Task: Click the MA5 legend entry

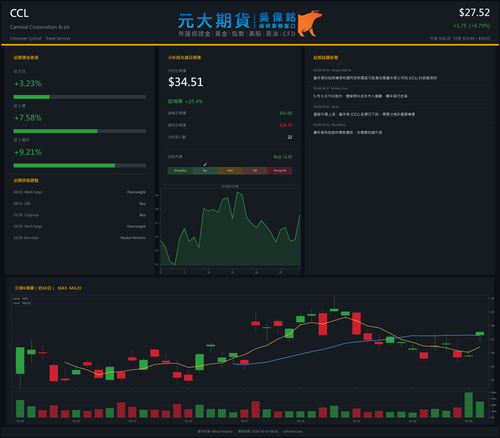Action: point(21,299)
